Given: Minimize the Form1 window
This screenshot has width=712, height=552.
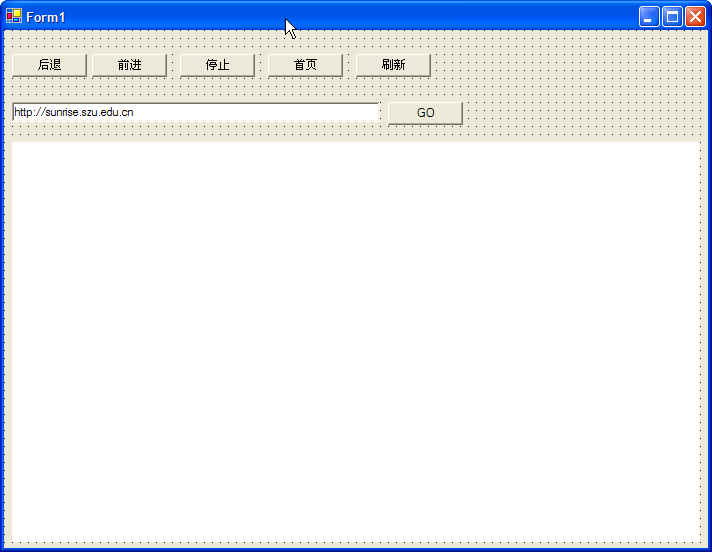Looking at the screenshot, I should click(x=649, y=16).
